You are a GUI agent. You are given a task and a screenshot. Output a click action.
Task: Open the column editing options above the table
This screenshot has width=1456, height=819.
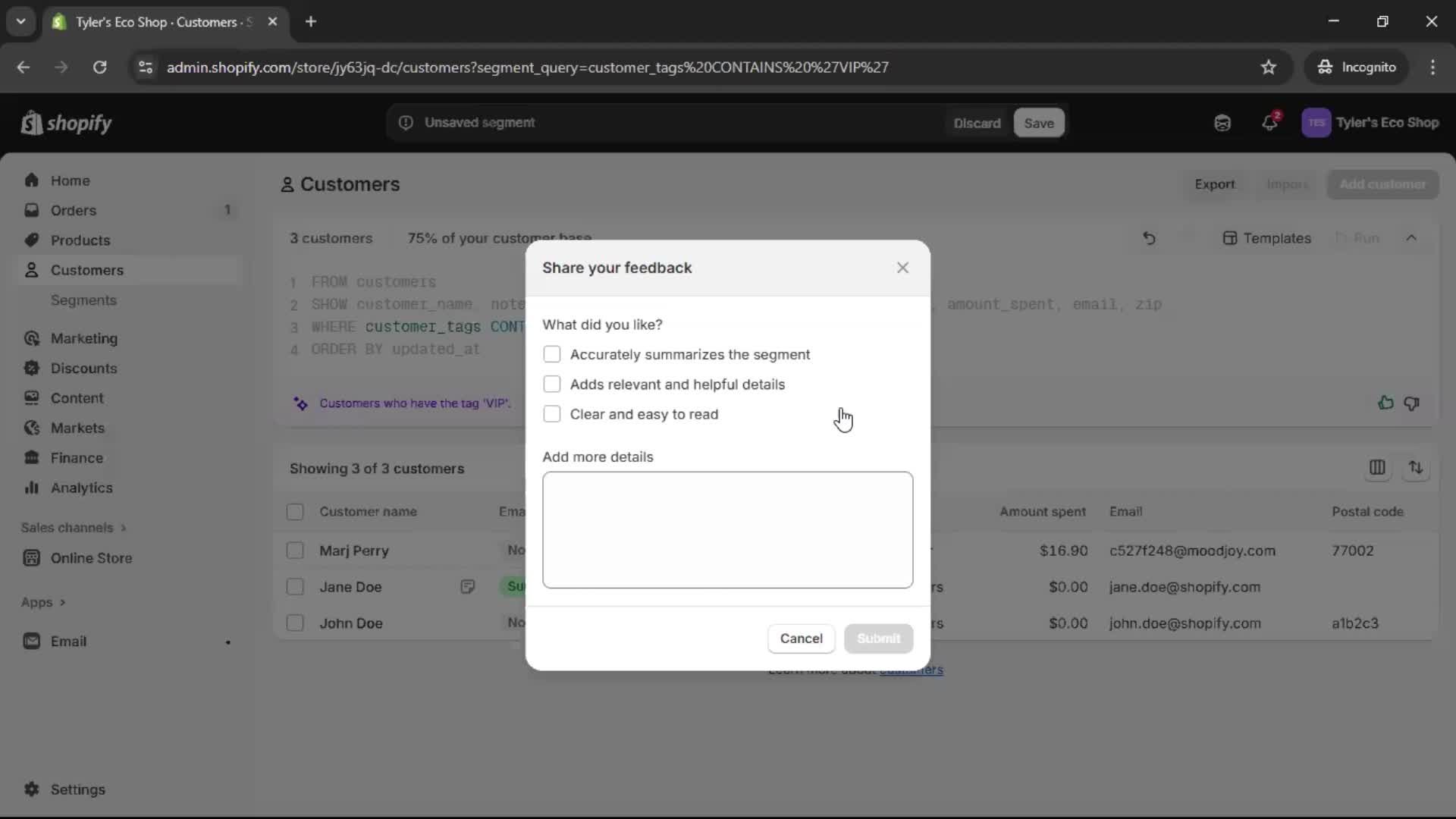click(1378, 468)
